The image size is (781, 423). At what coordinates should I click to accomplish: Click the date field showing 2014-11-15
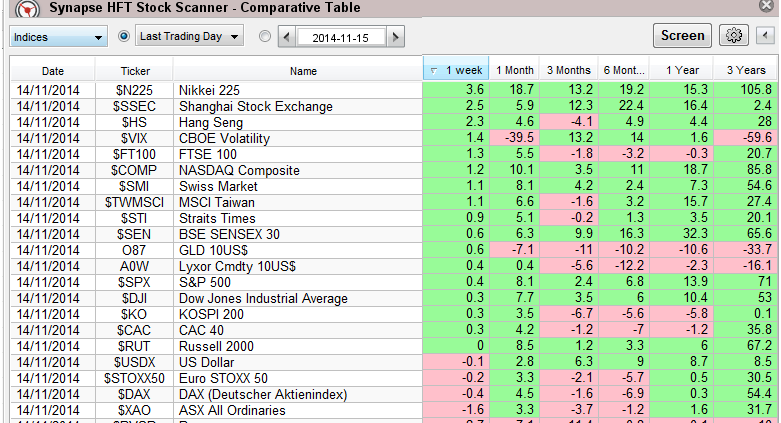(x=341, y=37)
